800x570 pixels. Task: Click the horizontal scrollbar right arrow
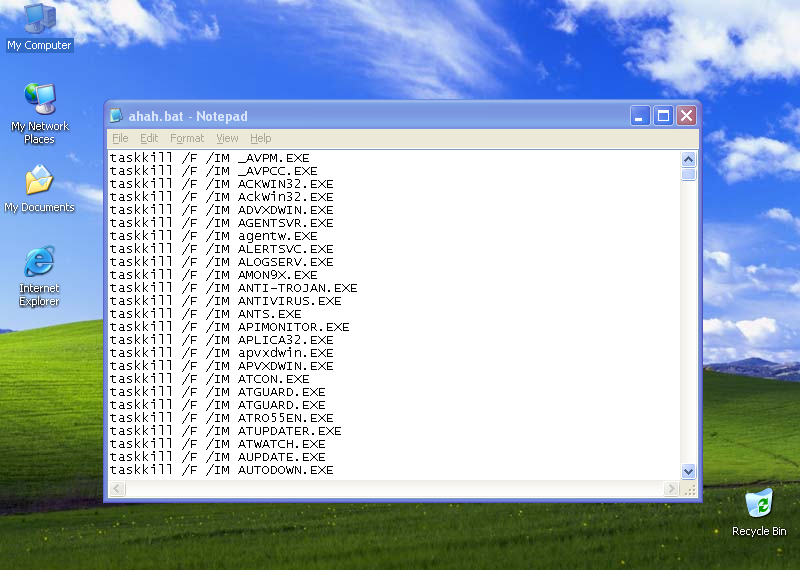pos(671,489)
